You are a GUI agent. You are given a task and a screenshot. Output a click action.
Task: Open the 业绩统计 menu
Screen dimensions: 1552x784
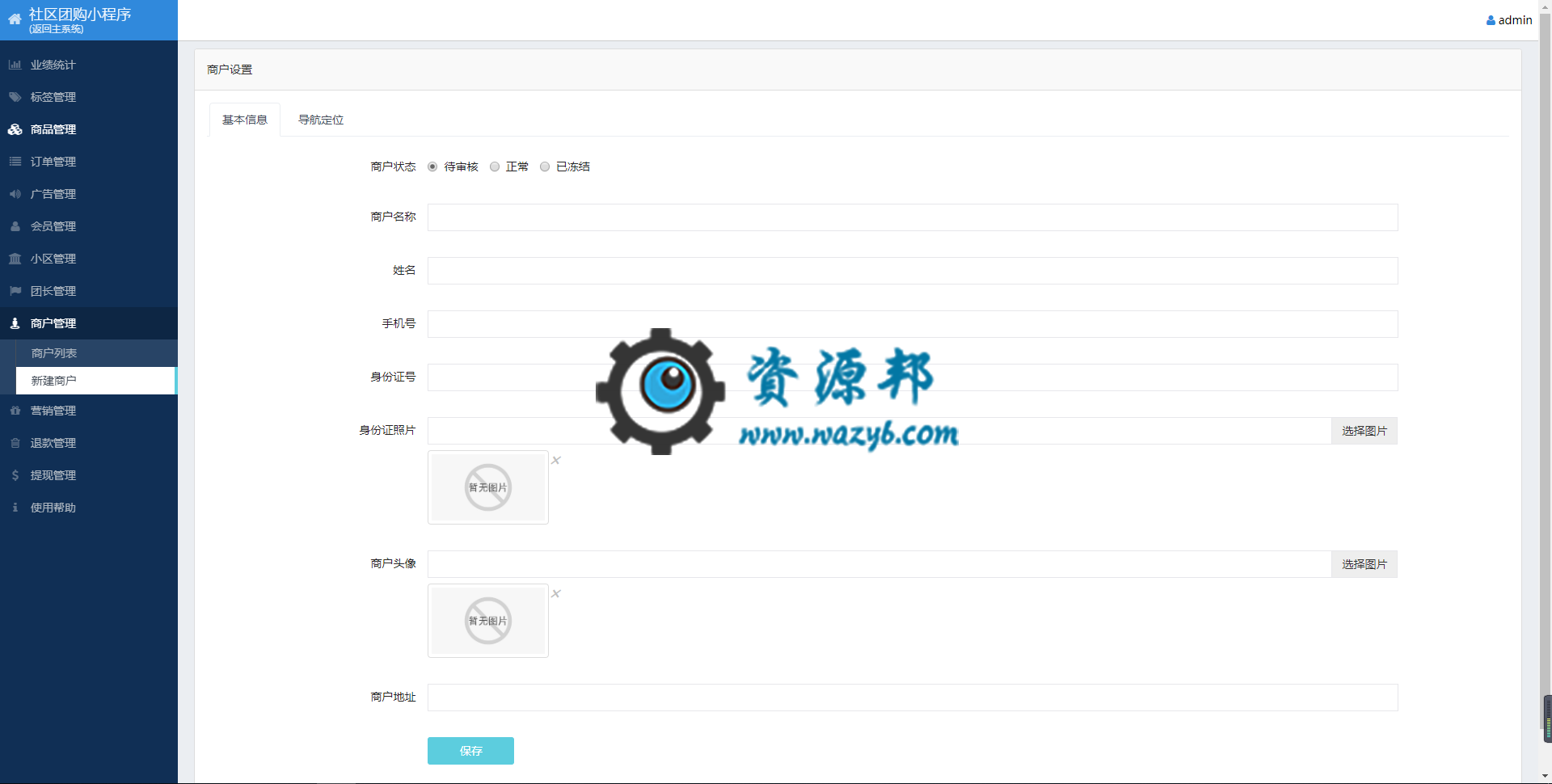pos(89,65)
